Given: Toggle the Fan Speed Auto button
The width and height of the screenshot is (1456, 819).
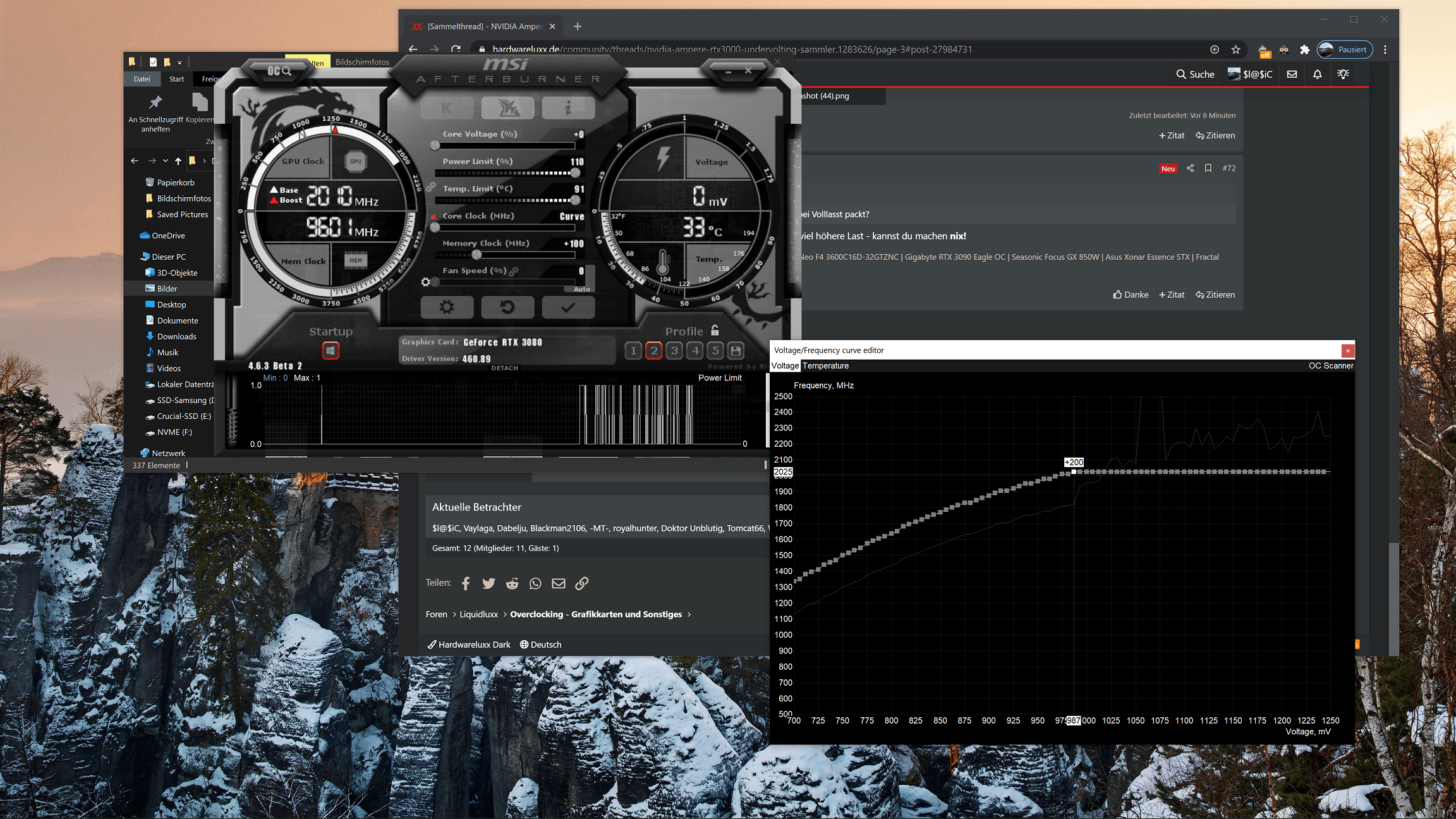Looking at the screenshot, I should point(581,289).
